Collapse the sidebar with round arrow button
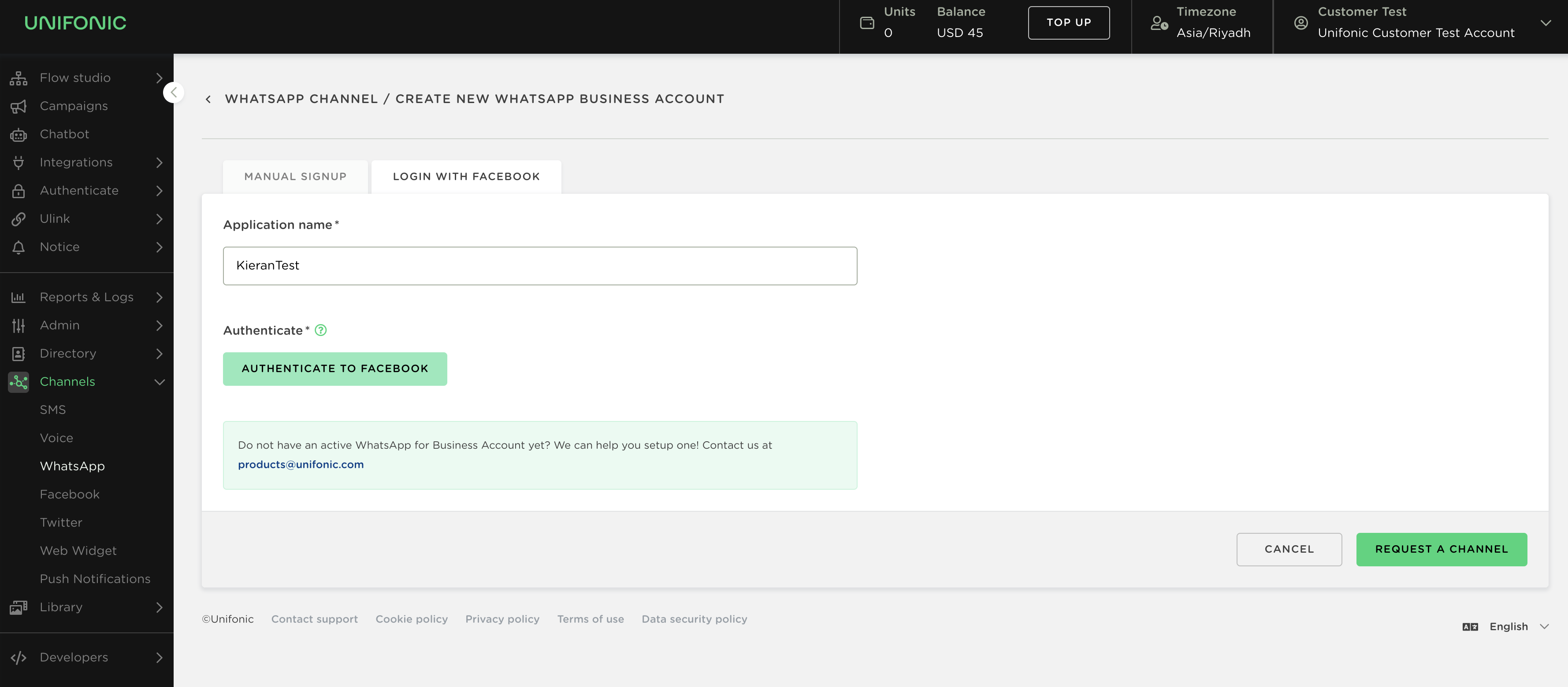 [174, 92]
